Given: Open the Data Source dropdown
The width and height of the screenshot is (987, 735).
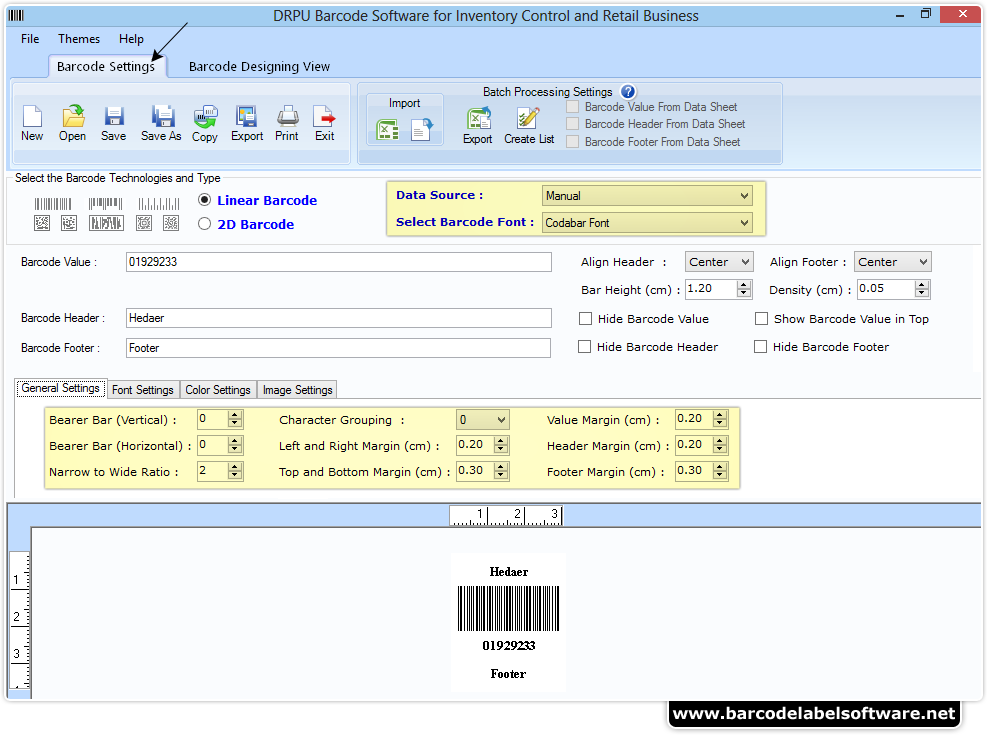Looking at the screenshot, I should coord(647,196).
